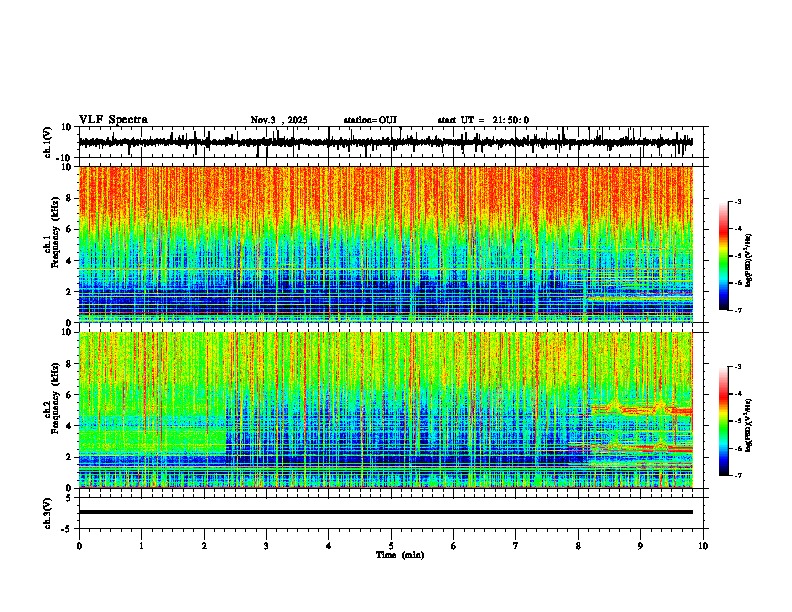Click time axis tick label "1"

142,546
